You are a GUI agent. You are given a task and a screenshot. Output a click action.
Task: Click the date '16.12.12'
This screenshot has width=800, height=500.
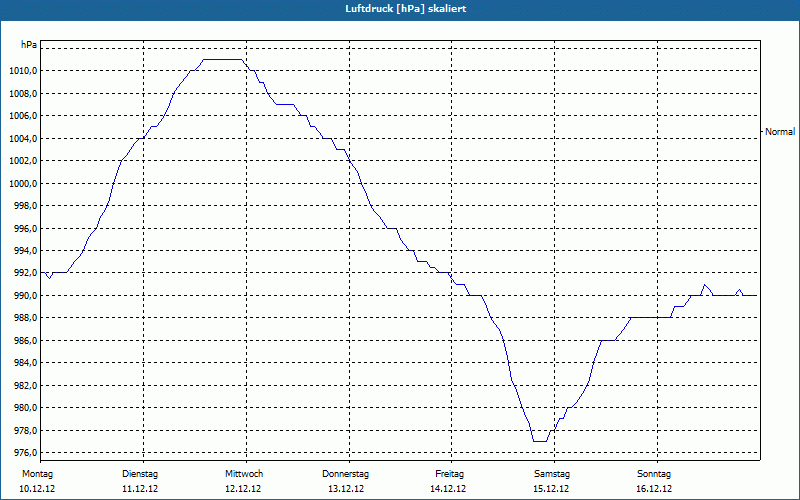tap(654, 489)
